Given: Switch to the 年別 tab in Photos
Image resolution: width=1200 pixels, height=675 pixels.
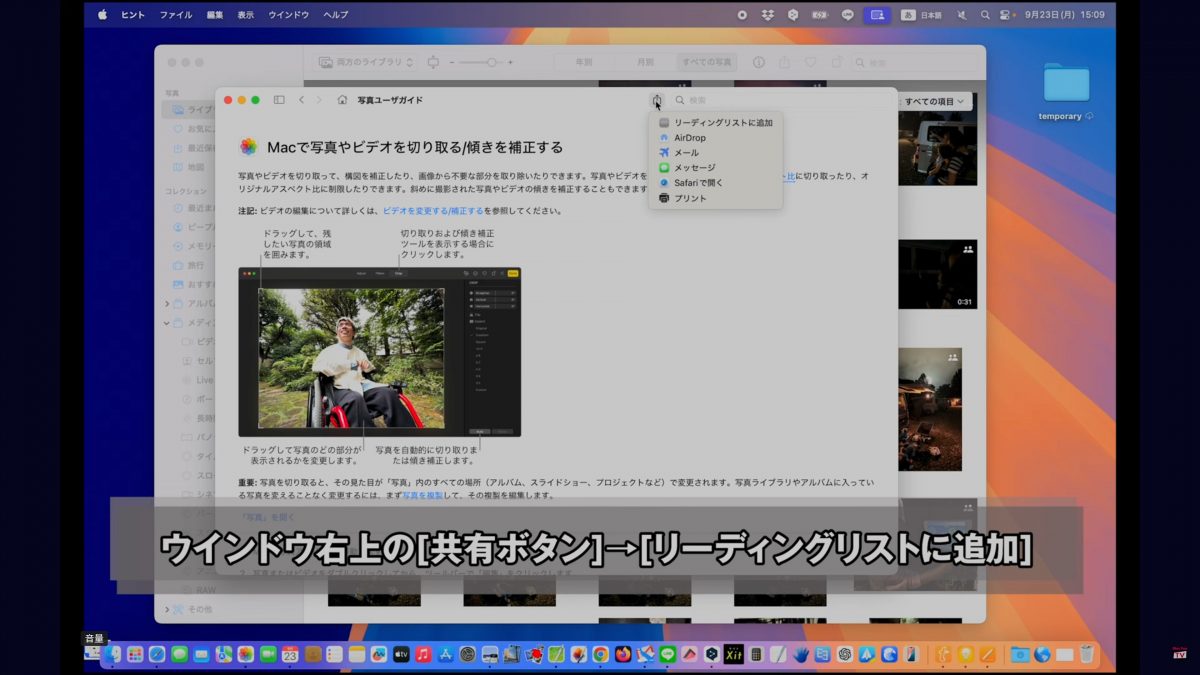Looking at the screenshot, I should click(x=584, y=62).
